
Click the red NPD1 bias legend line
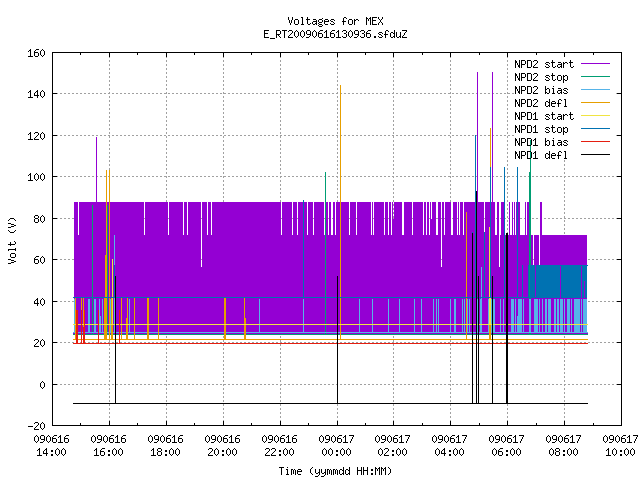[595, 142]
